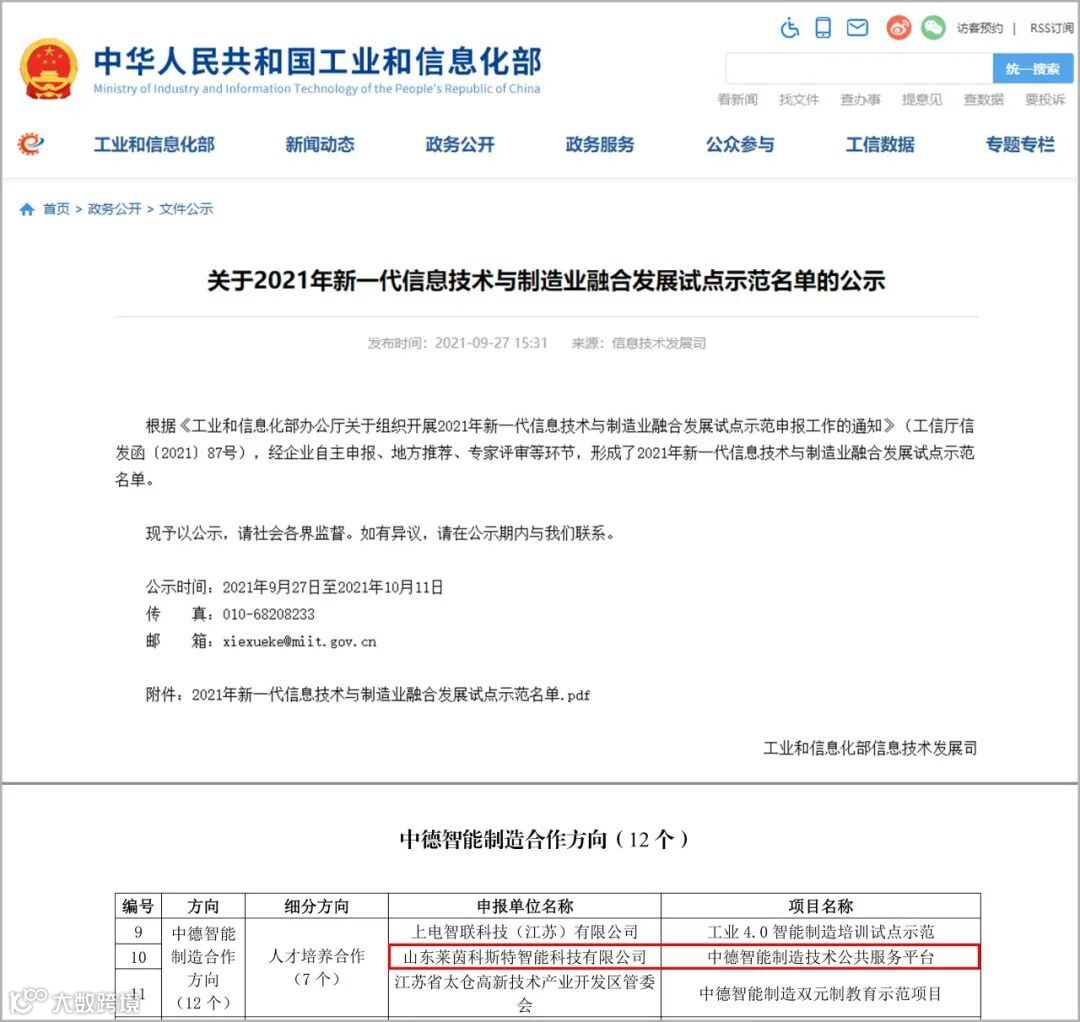Click fax number 010-68208233
The image size is (1080, 1022).
pos(269,614)
